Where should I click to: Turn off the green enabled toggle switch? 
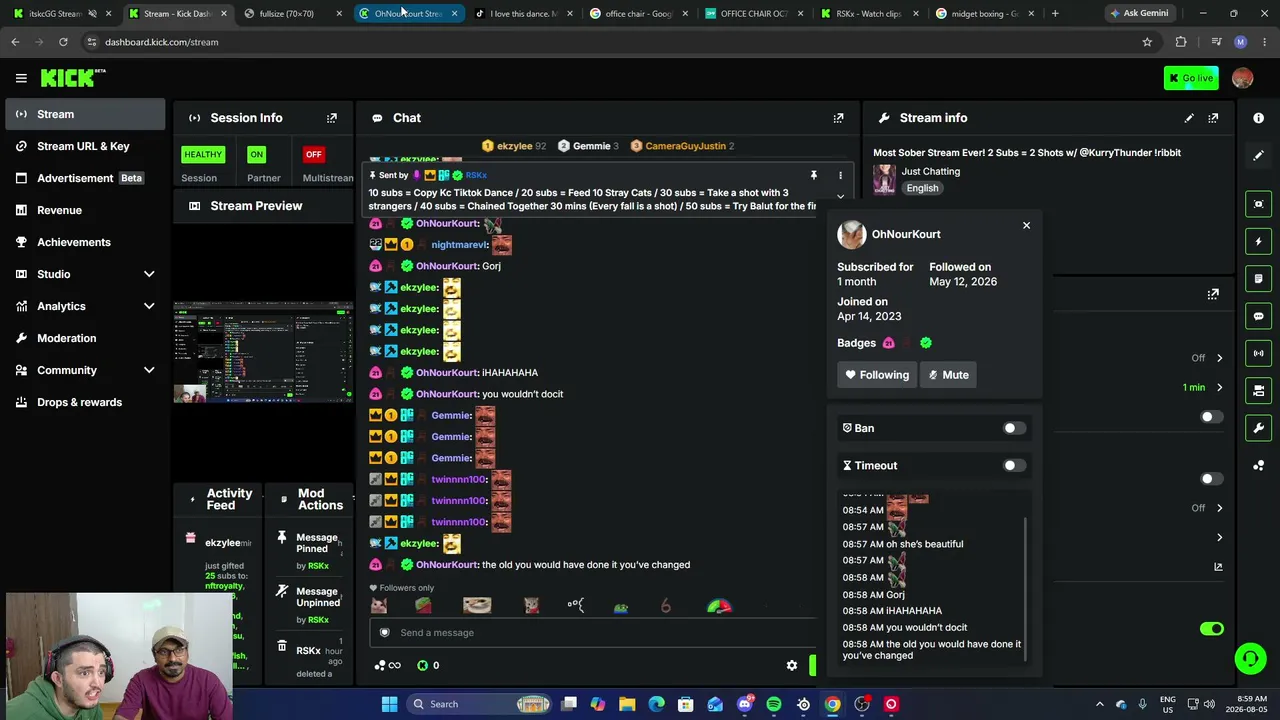(1211, 629)
